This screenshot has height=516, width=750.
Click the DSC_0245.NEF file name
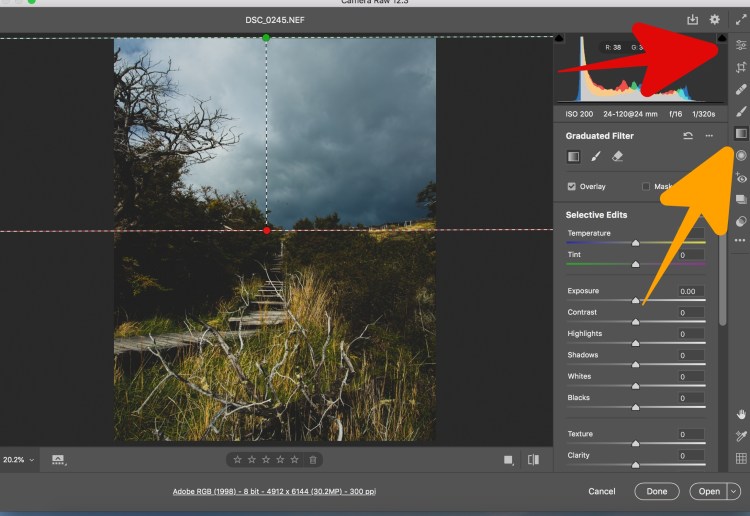275,20
